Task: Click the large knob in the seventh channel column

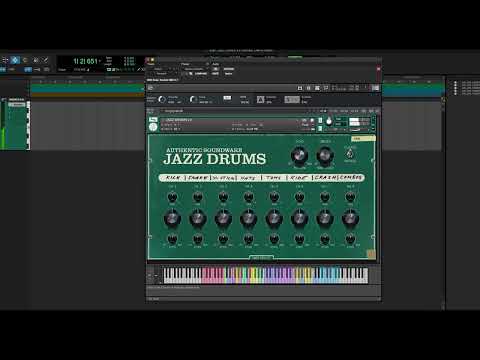Action: [x=325, y=219]
